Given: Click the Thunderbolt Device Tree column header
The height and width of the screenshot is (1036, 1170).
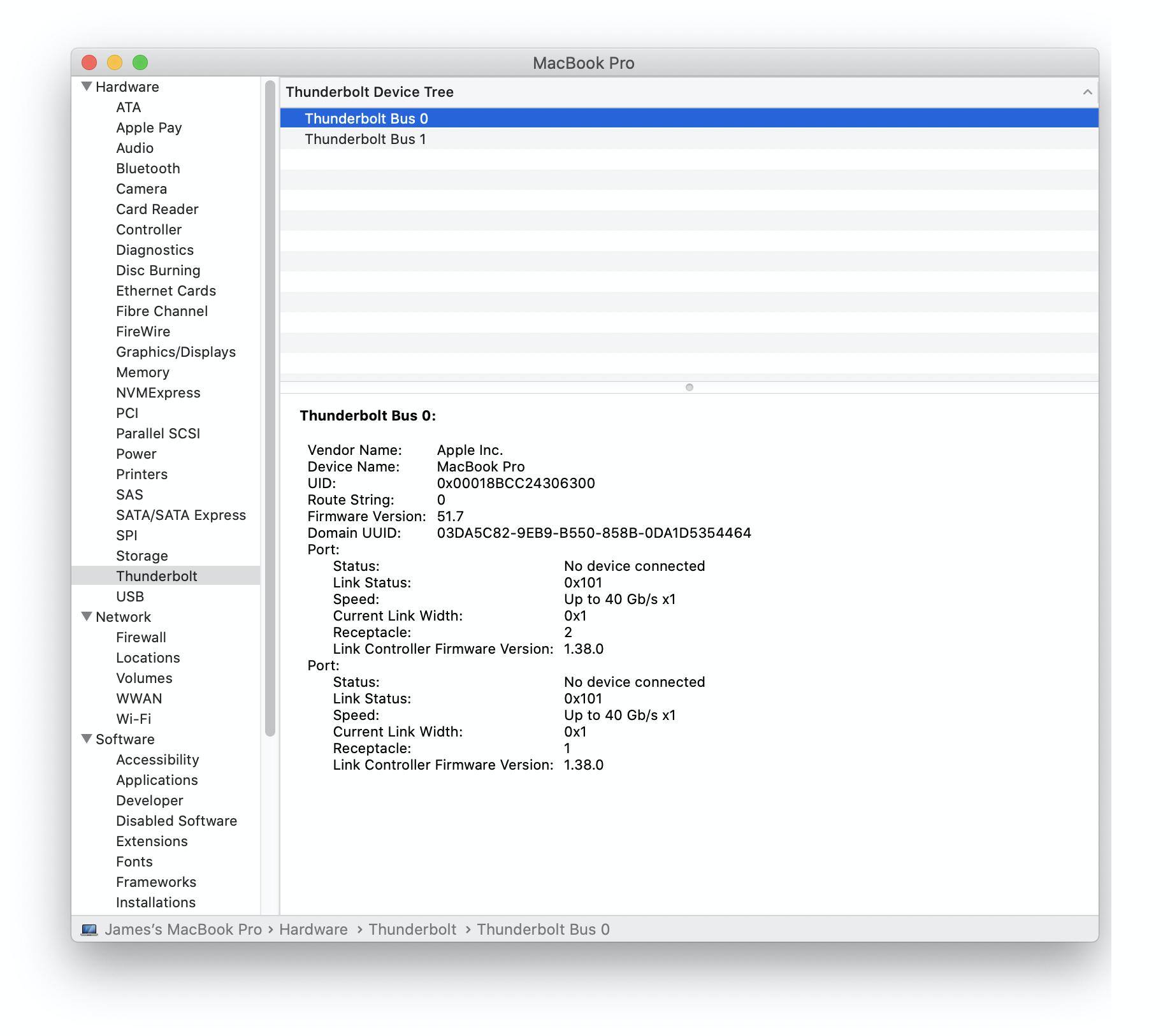Looking at the screenshot, I should (370, 92).
